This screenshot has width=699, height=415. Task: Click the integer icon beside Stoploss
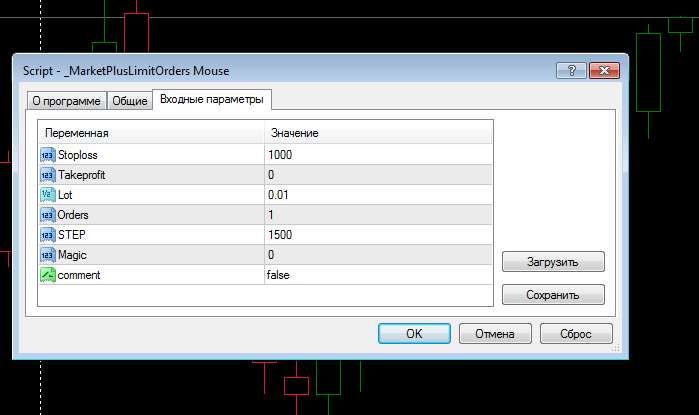point(48,155)
